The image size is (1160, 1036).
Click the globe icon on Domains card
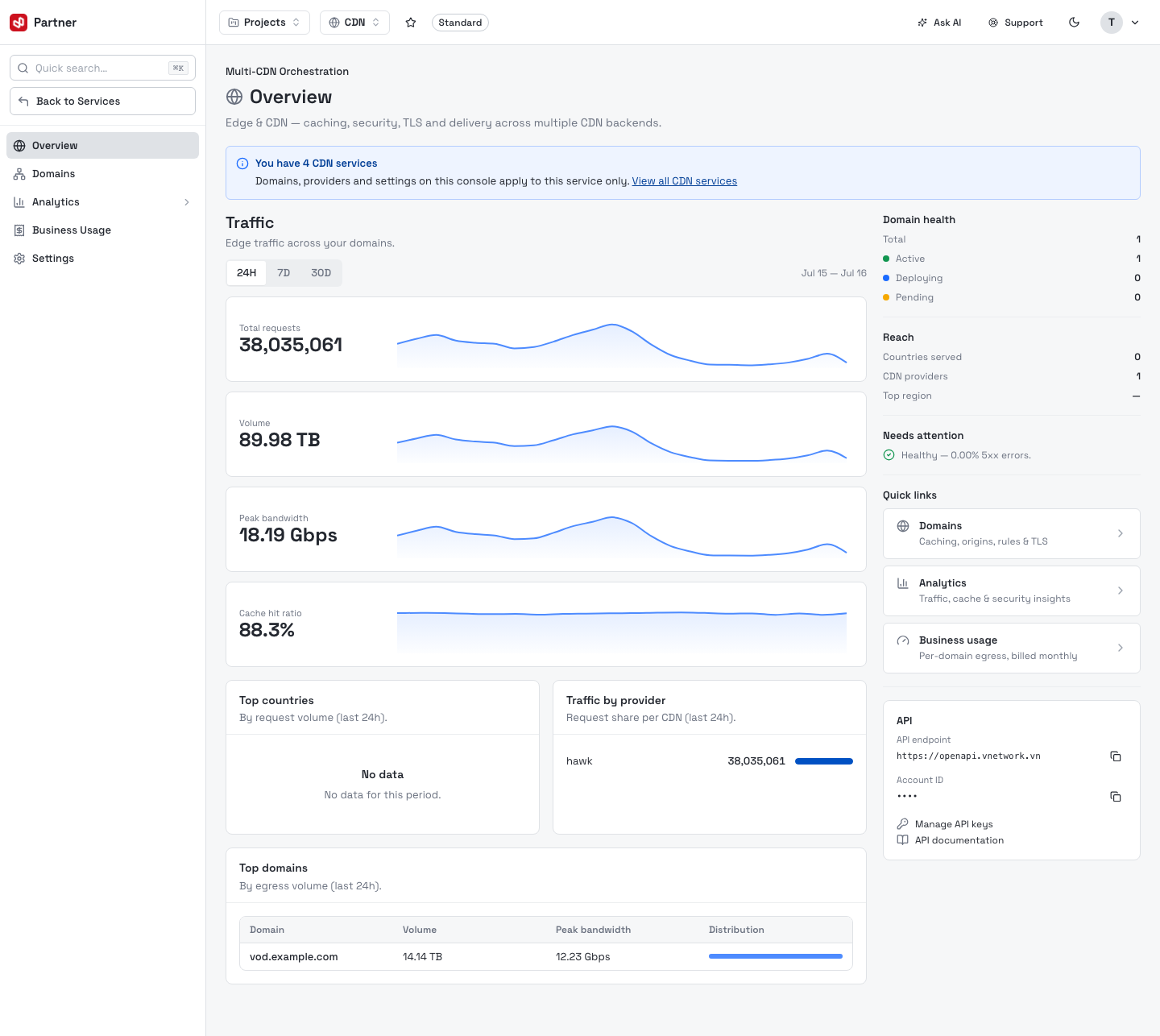(903, 526)
